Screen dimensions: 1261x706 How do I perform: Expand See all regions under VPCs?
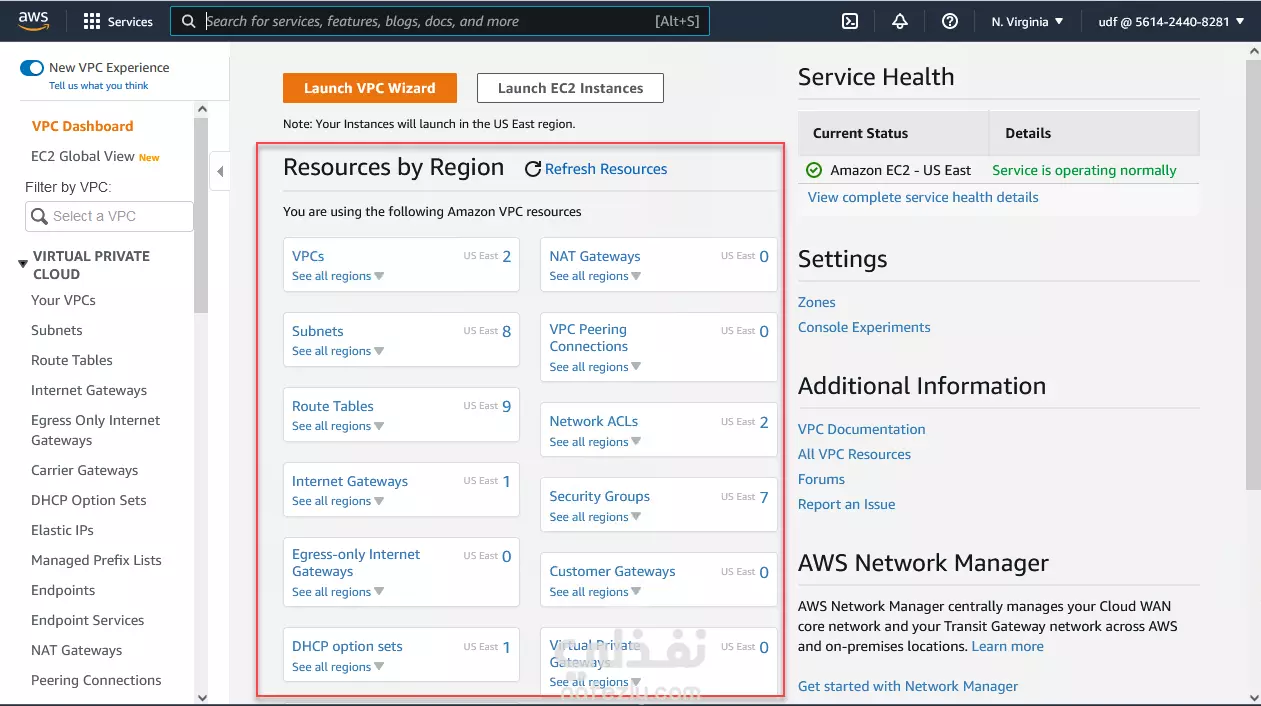(338, 276)
